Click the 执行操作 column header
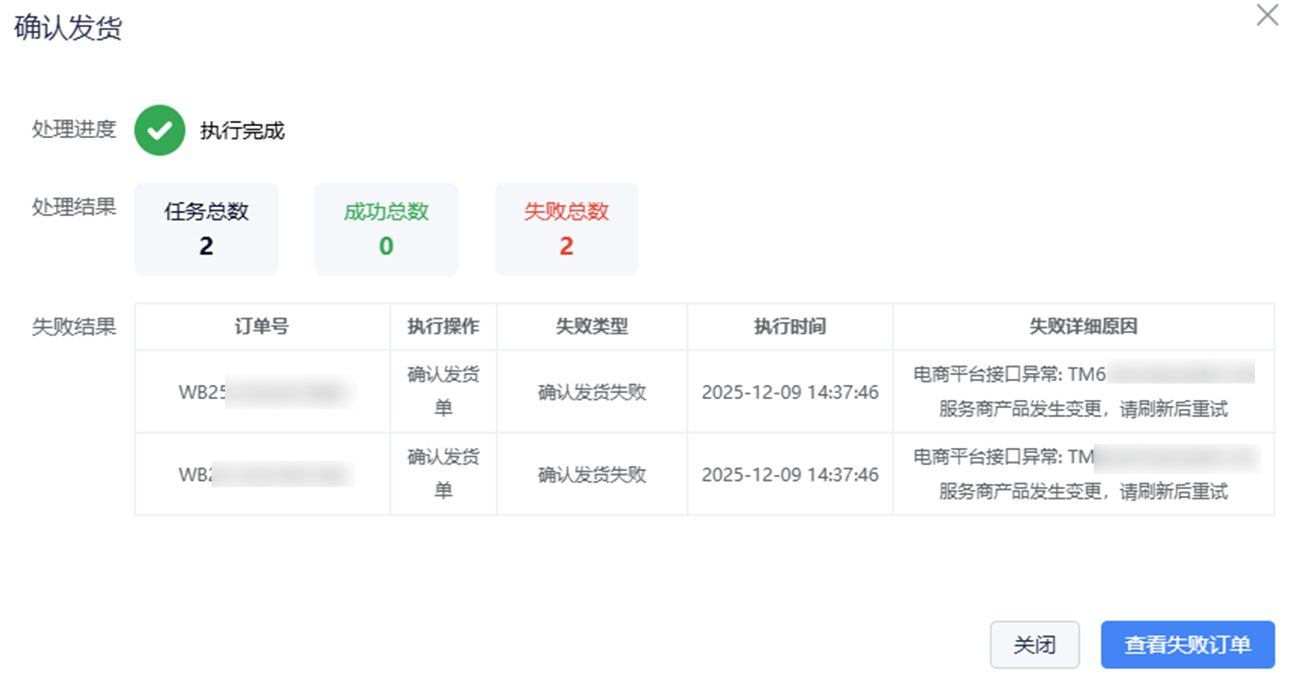 [x=443, y=327]
